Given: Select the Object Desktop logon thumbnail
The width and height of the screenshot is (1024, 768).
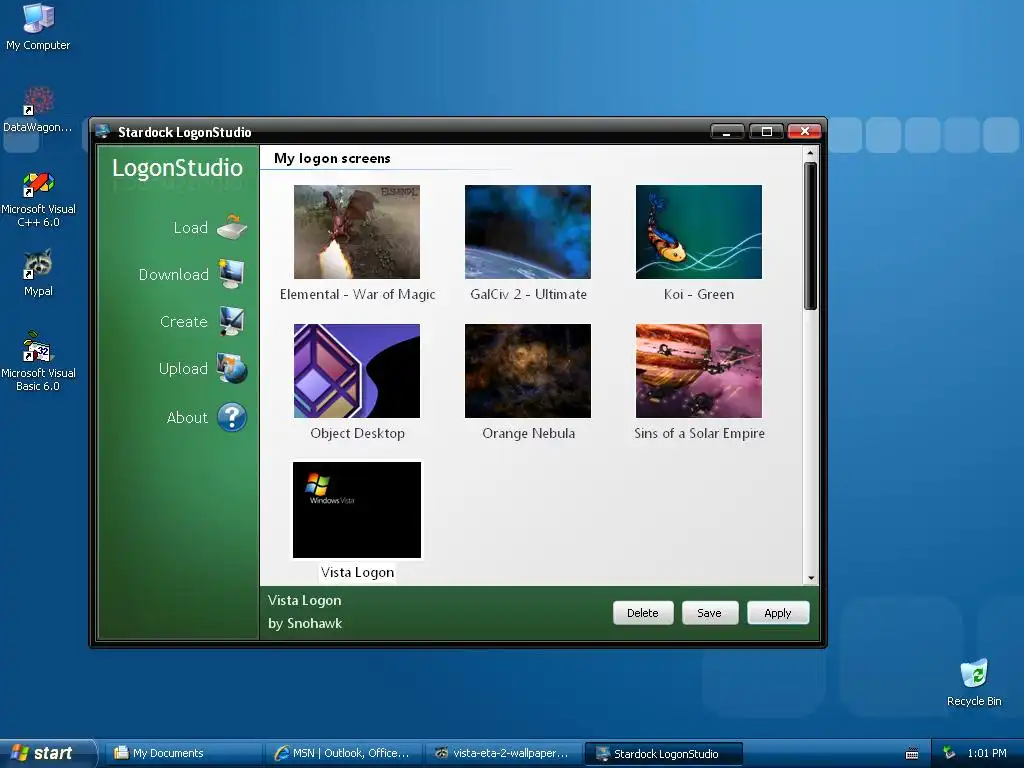Looking at the screenshot, I should 357,371.
